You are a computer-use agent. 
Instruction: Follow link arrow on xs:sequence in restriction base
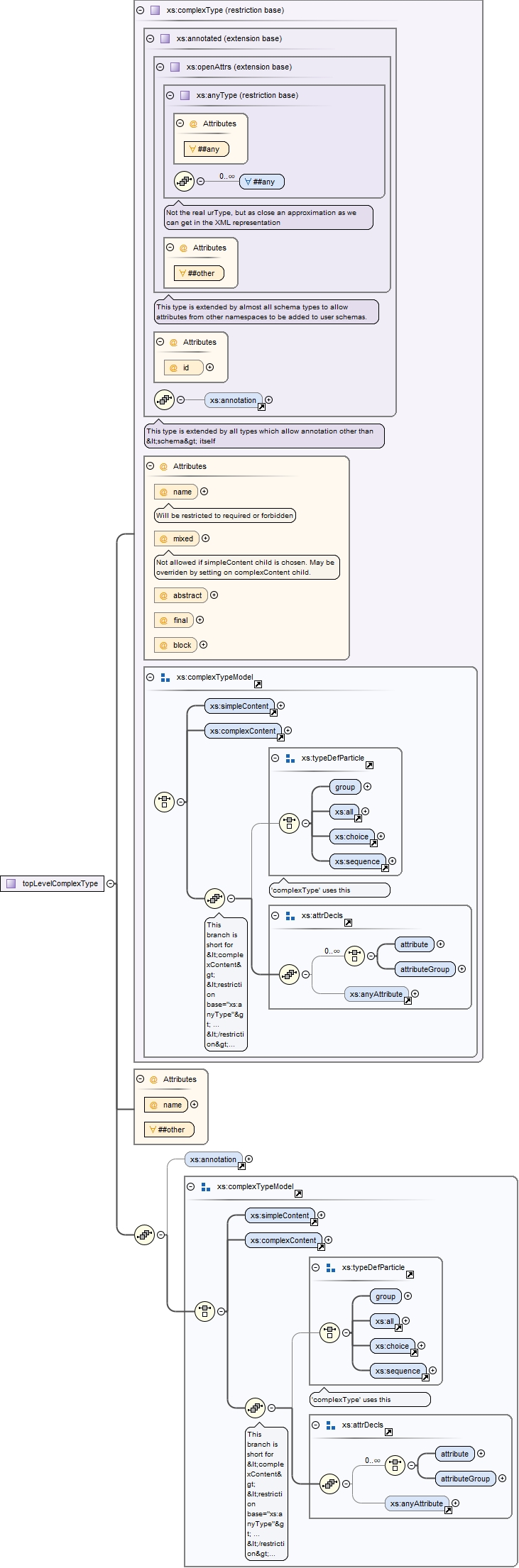[385, 868]
